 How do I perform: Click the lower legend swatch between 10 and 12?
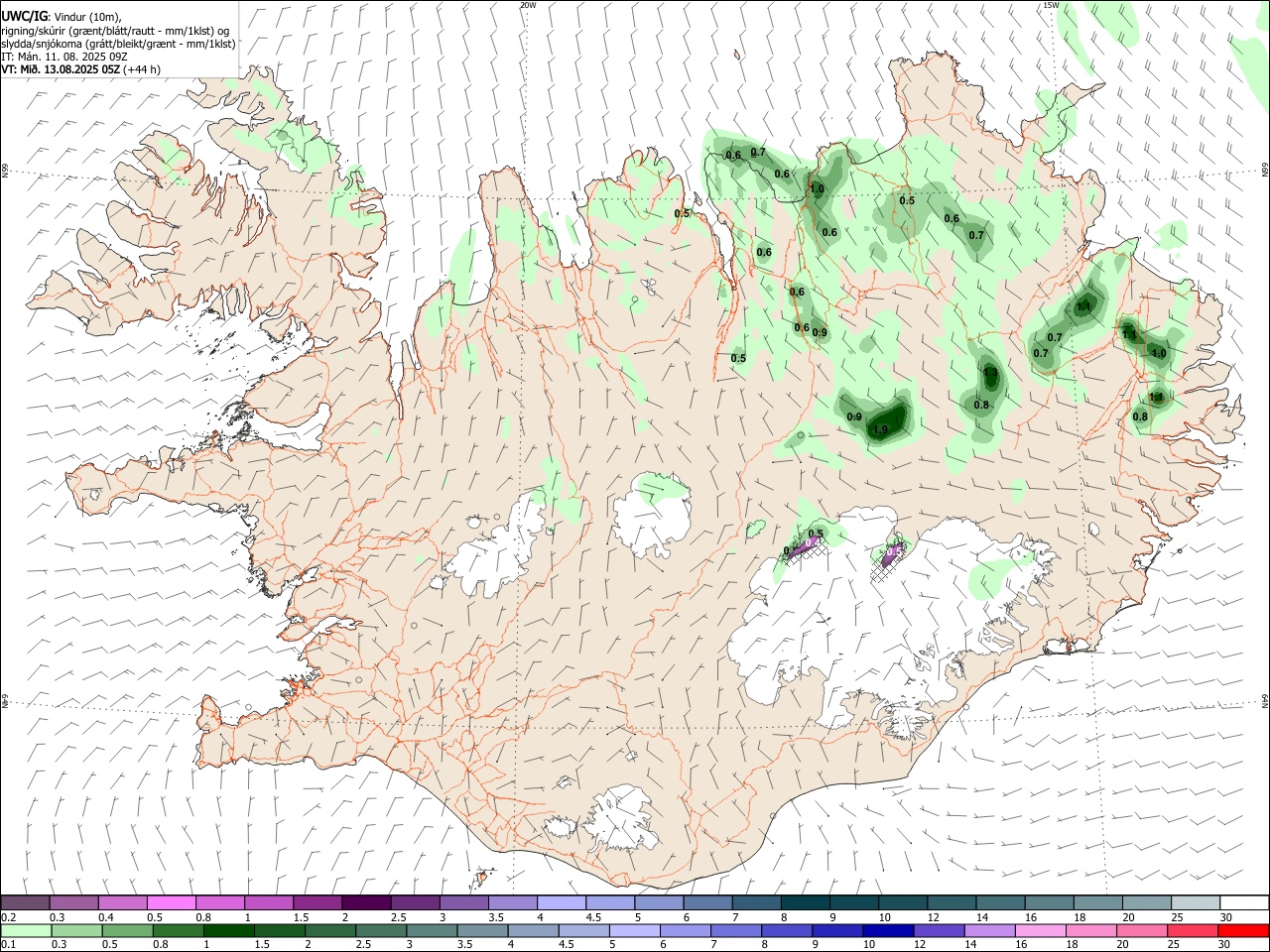(889, 930)
